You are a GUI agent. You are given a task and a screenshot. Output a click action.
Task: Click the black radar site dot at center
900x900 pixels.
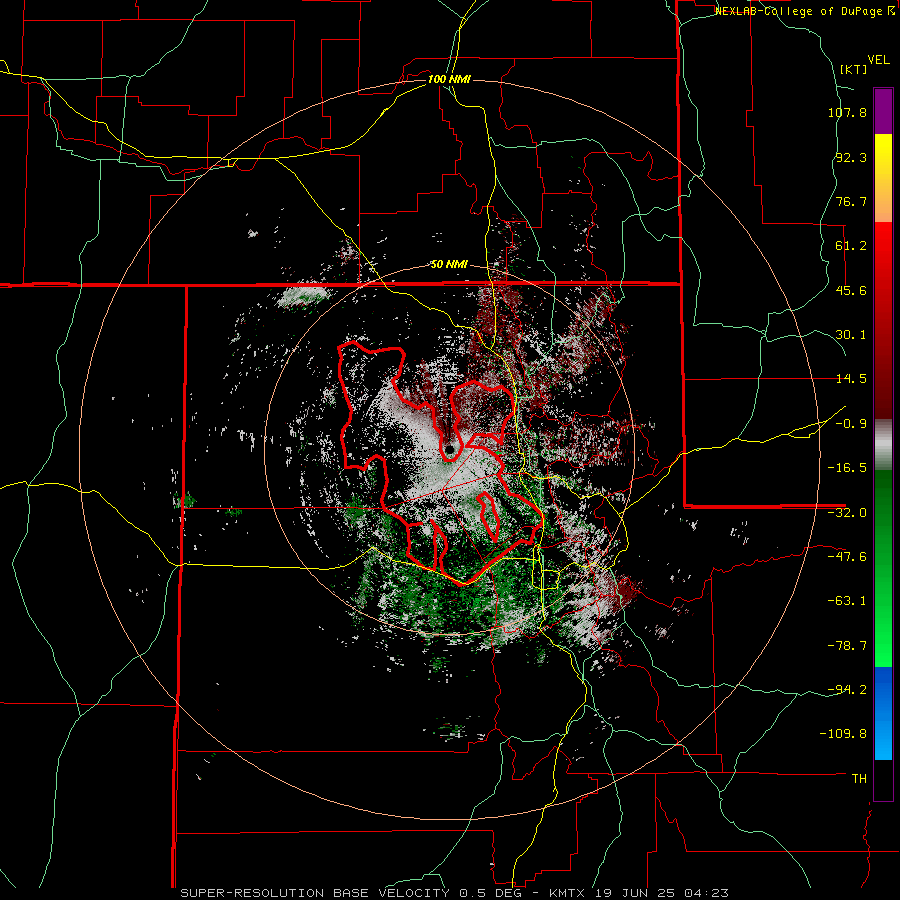[x=449, y=449]
